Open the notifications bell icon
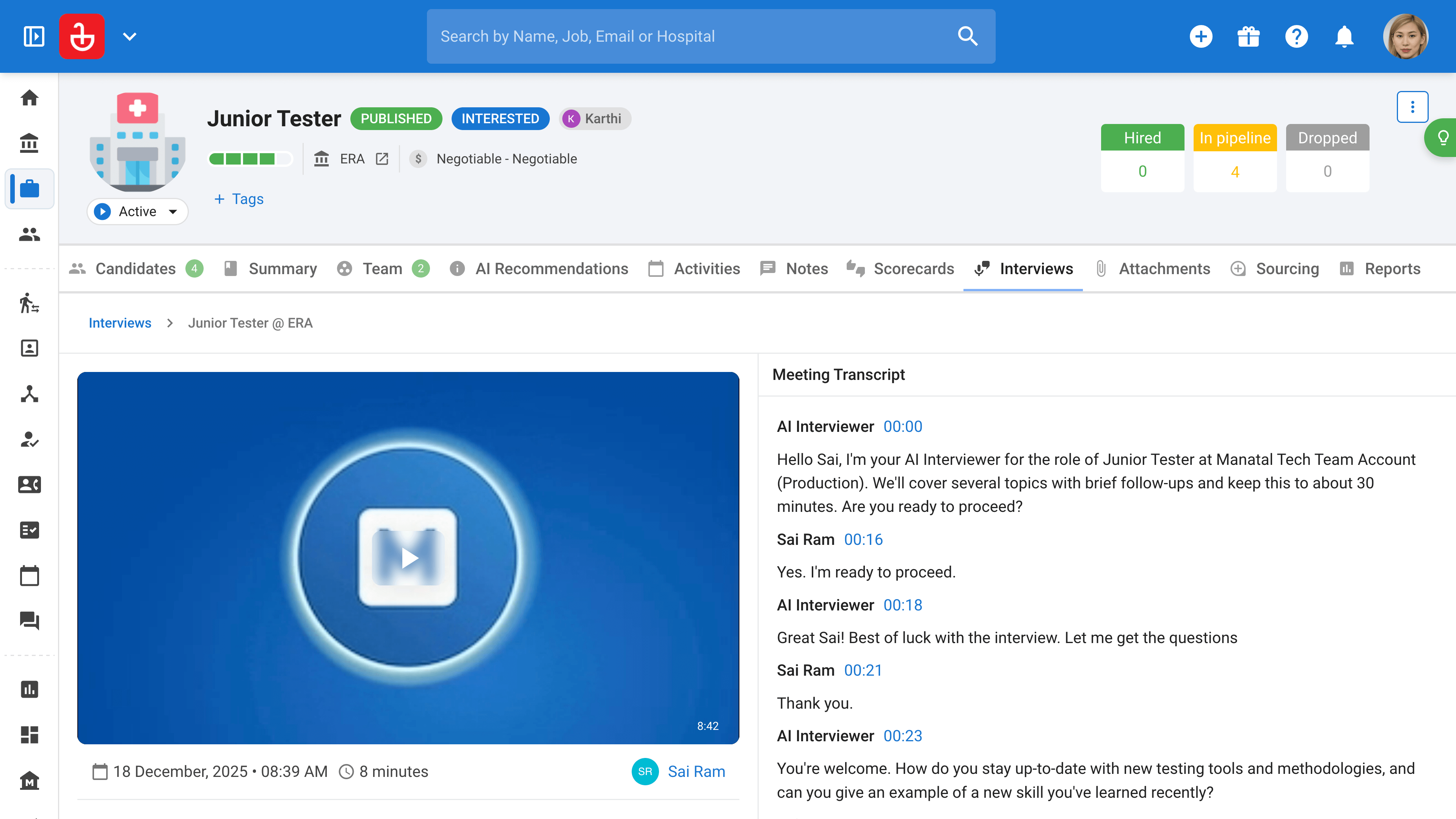 [1344, 36]
